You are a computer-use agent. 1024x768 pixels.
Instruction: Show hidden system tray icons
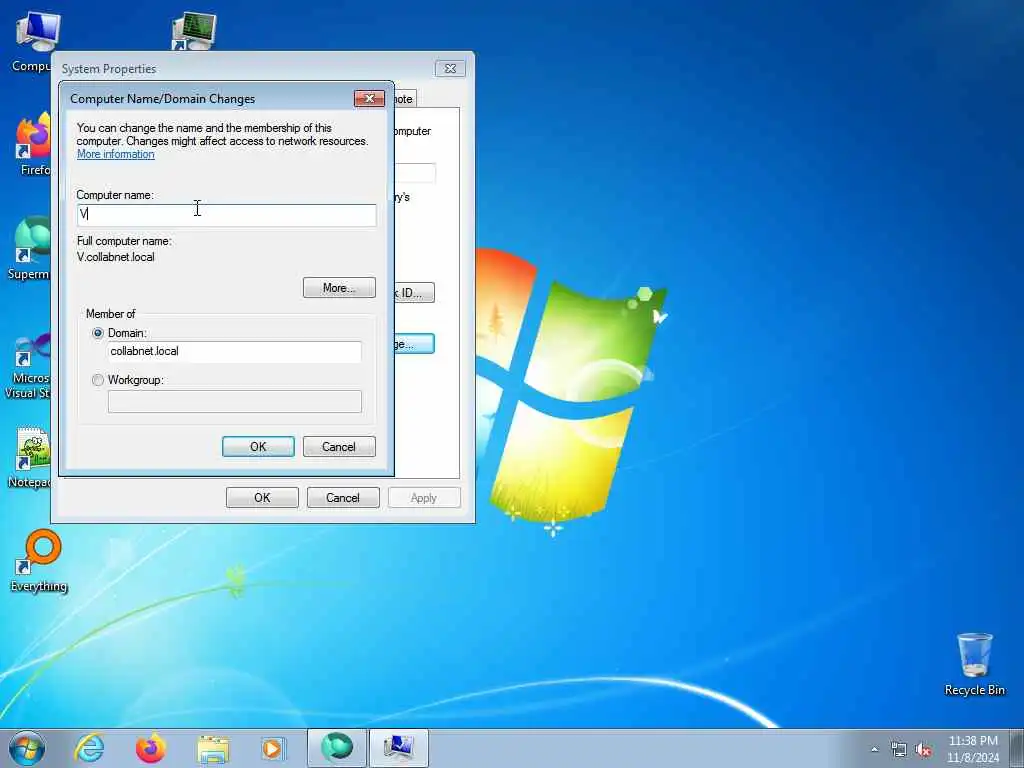[x=874, y=749]
